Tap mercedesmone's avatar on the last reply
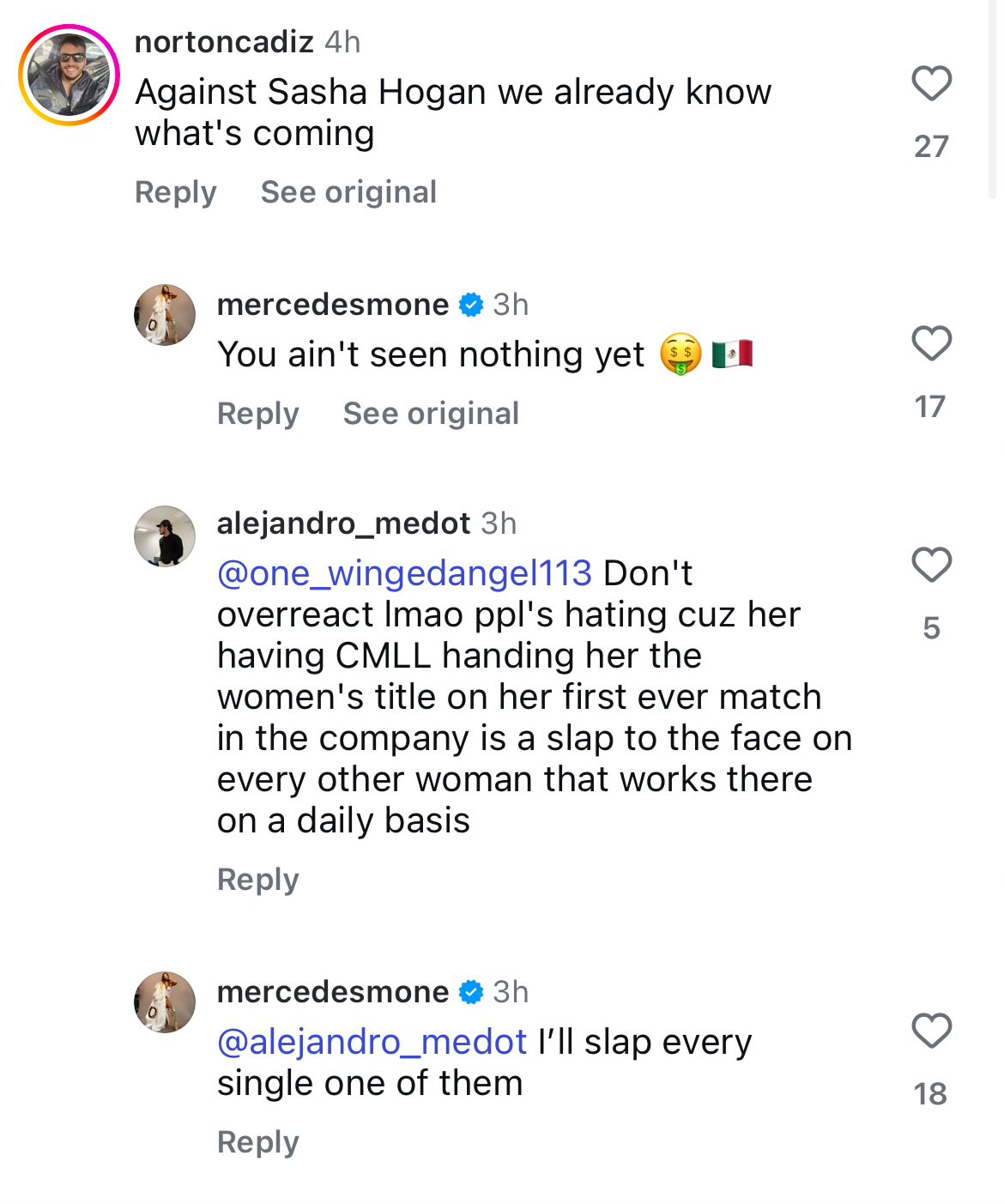 point(165,1002)
